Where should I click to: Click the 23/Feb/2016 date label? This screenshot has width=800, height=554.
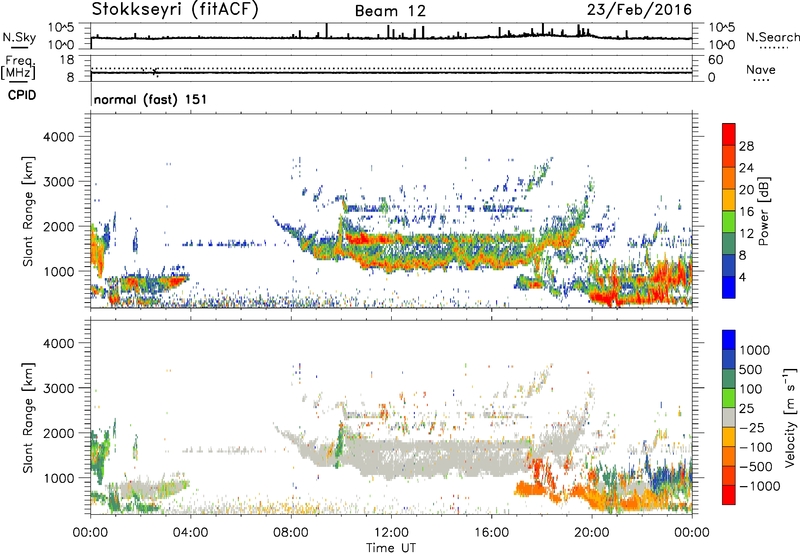point(644,10)
